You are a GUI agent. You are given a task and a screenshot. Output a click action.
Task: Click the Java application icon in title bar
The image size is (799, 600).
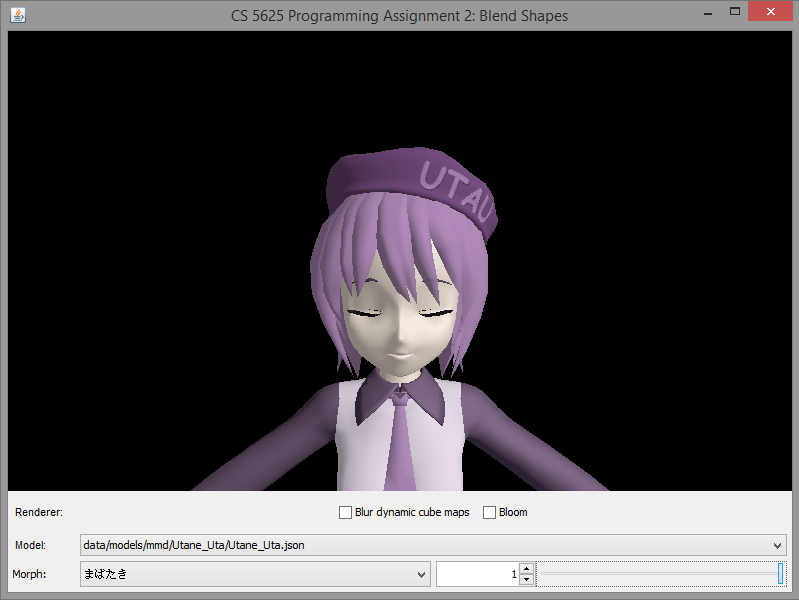tap(16, 15)
